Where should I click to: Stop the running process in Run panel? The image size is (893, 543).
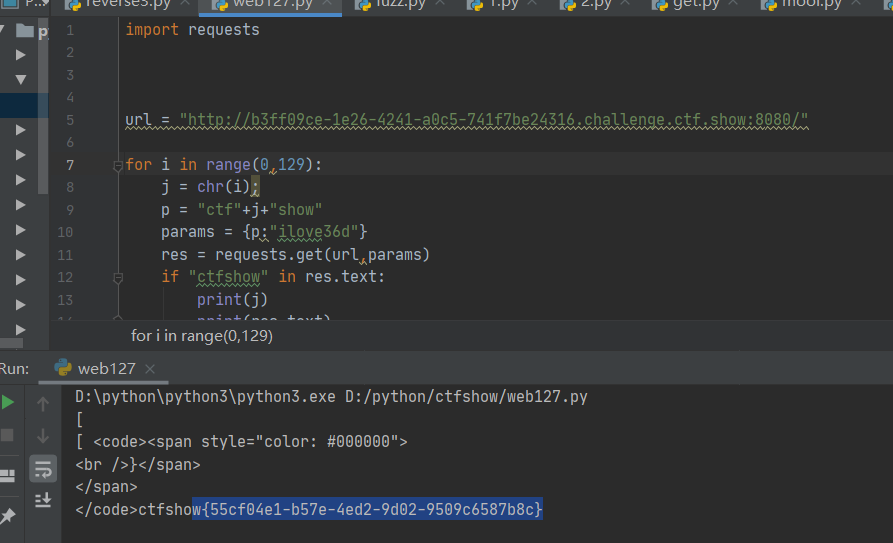coord(7,435)
